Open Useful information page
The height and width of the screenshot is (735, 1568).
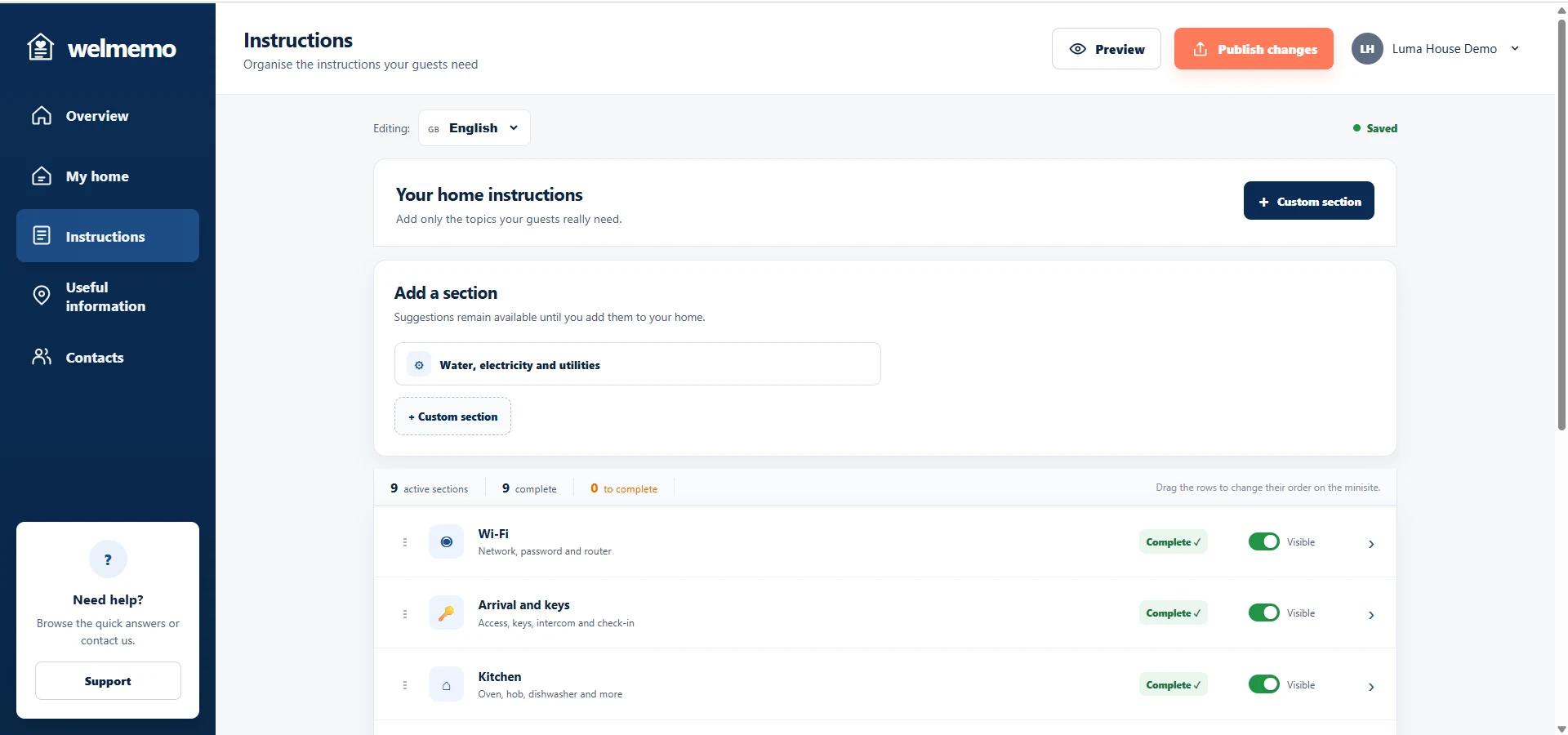click(108, 296)
